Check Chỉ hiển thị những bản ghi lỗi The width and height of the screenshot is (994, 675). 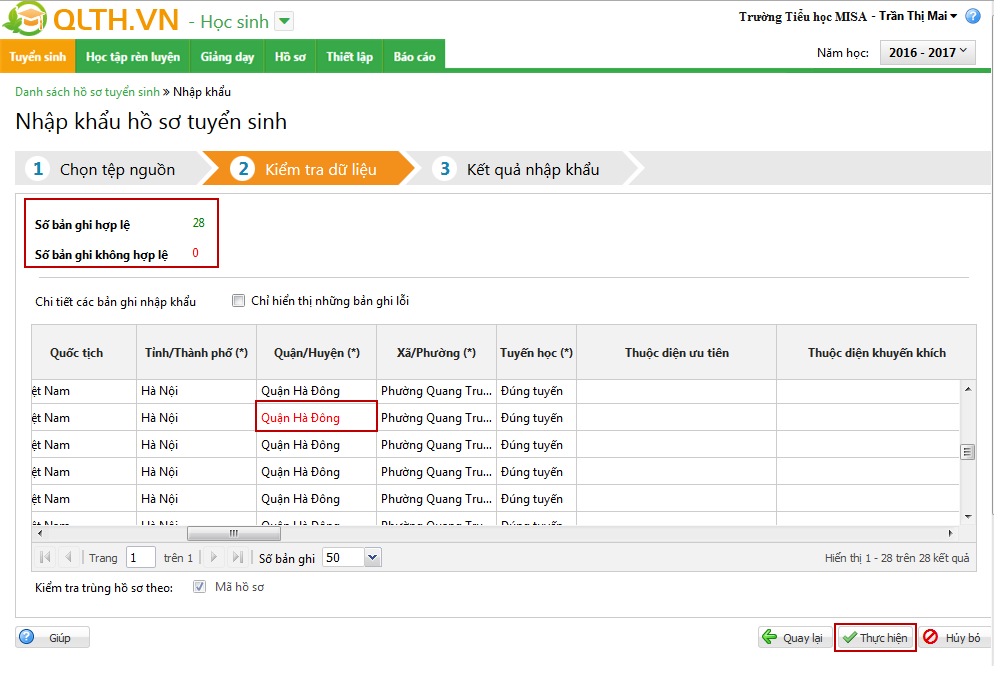click(x=238, y=301)
